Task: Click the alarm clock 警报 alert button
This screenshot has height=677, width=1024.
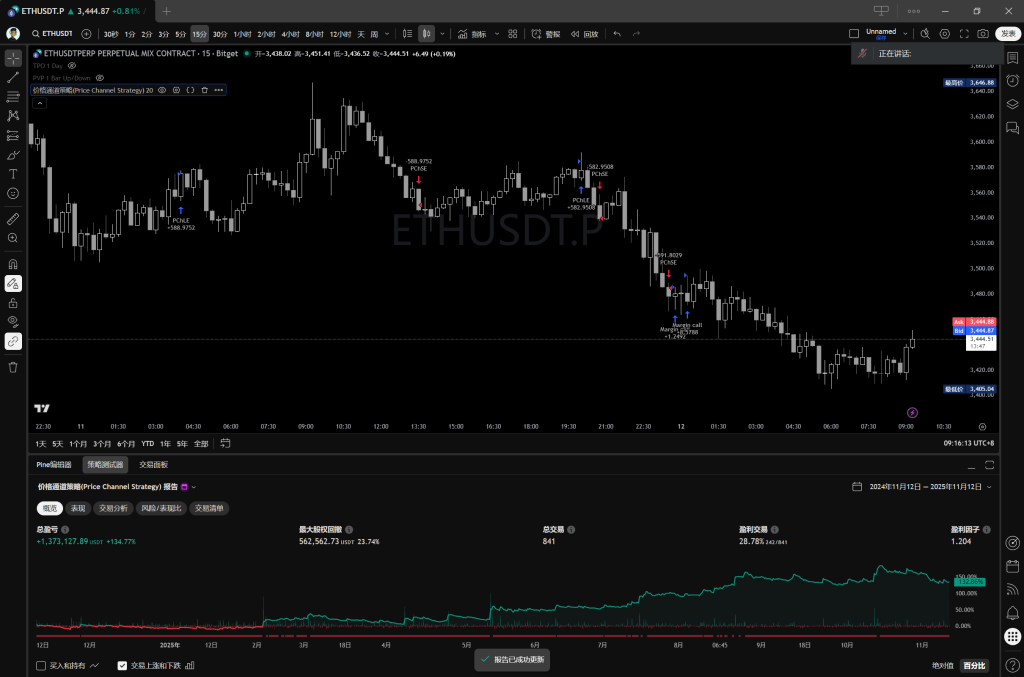Action: click(x=546, y=33)
